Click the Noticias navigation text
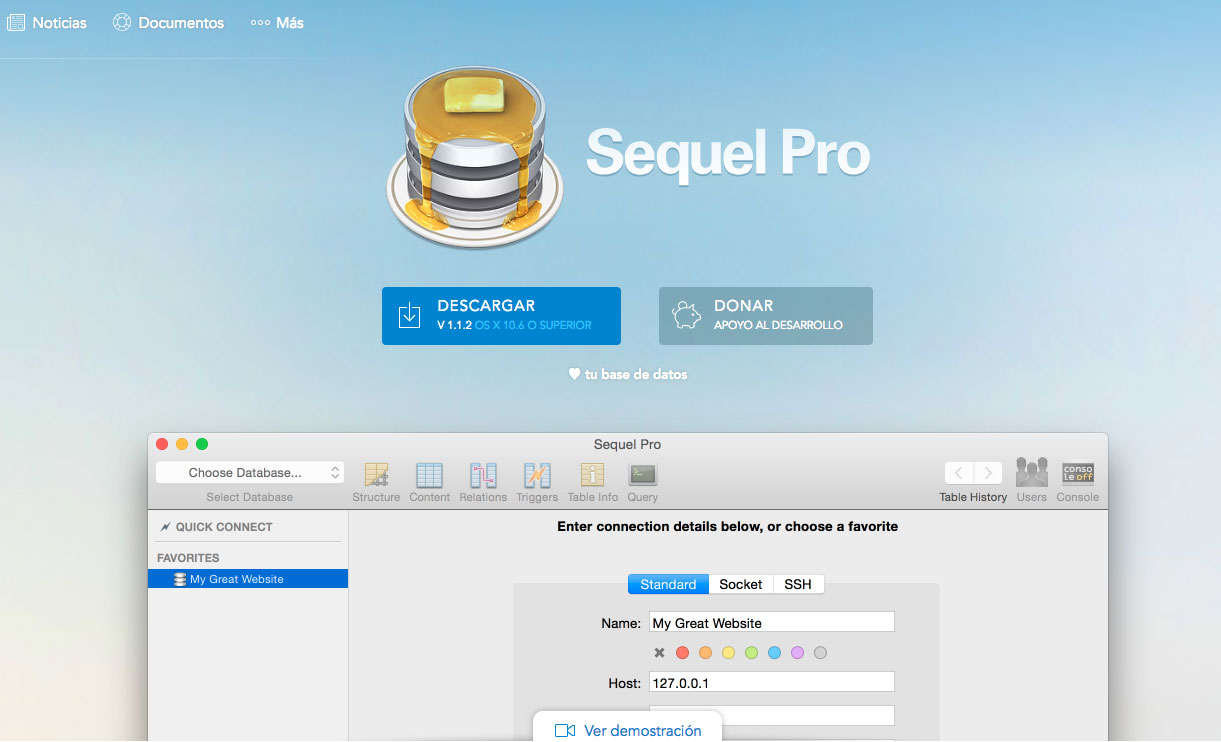This screenshot has height=742, width=1221. click(x=60, y=22)
